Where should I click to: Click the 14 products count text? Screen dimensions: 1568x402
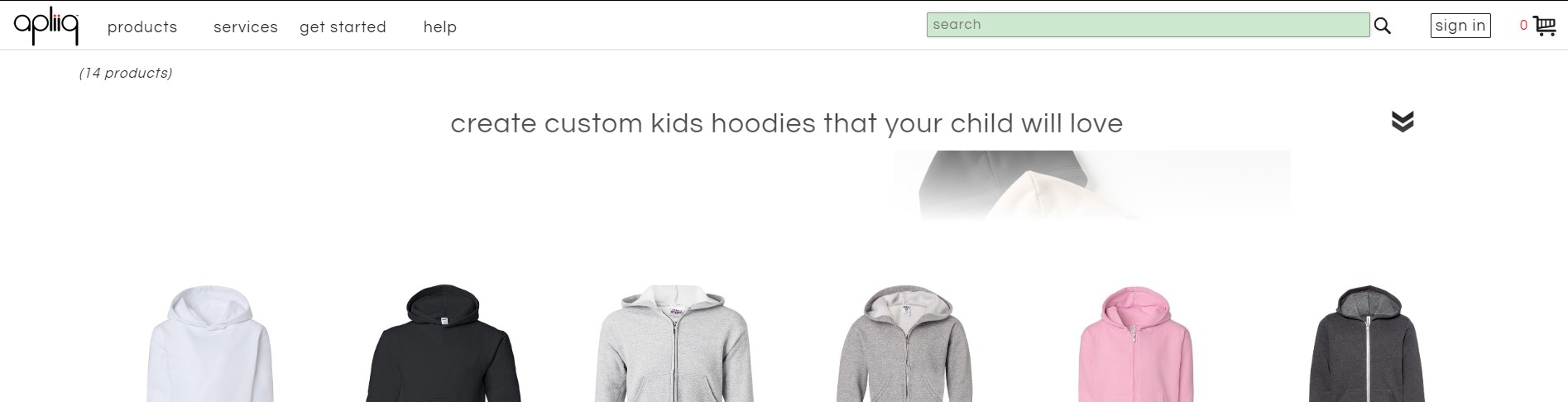[x=126, y=73]
